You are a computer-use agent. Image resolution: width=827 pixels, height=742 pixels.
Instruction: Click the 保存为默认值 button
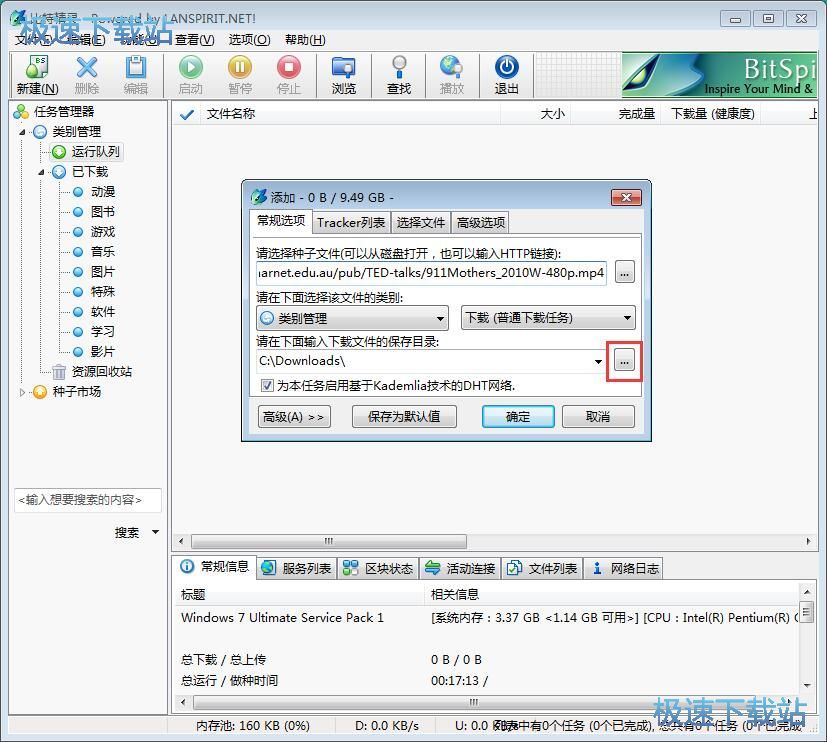click(404, 417)
